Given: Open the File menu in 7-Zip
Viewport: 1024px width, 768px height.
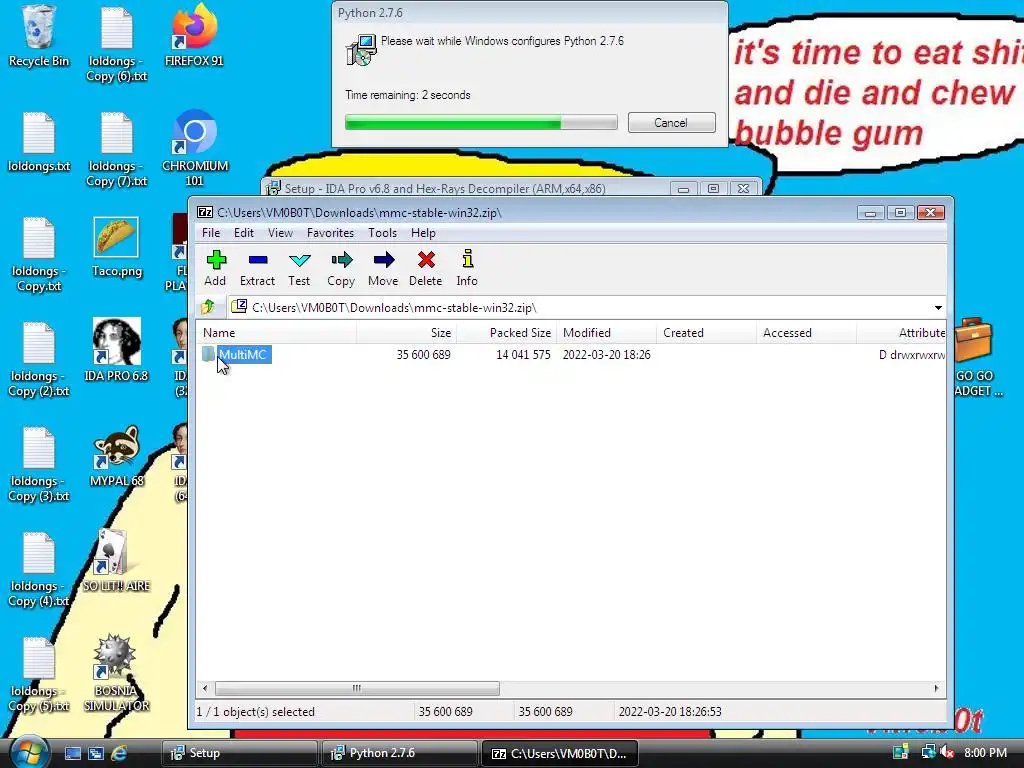Looking at the screenshot, I should pos(210,233).
